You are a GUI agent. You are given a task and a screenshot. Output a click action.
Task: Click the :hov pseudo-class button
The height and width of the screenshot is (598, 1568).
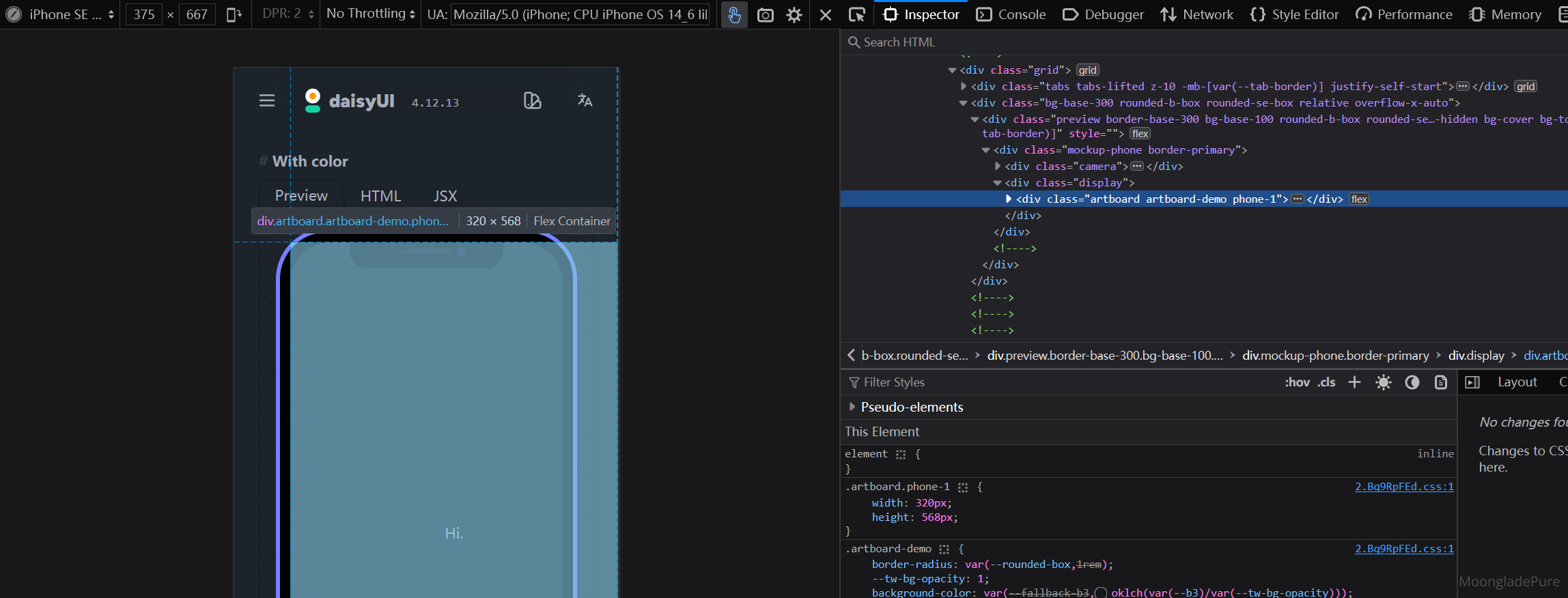click(x=1297, y=382)
